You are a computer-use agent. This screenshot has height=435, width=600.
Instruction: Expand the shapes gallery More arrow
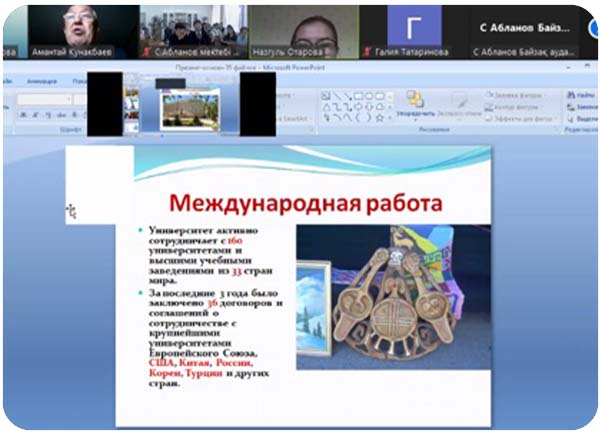click(390, 118)
